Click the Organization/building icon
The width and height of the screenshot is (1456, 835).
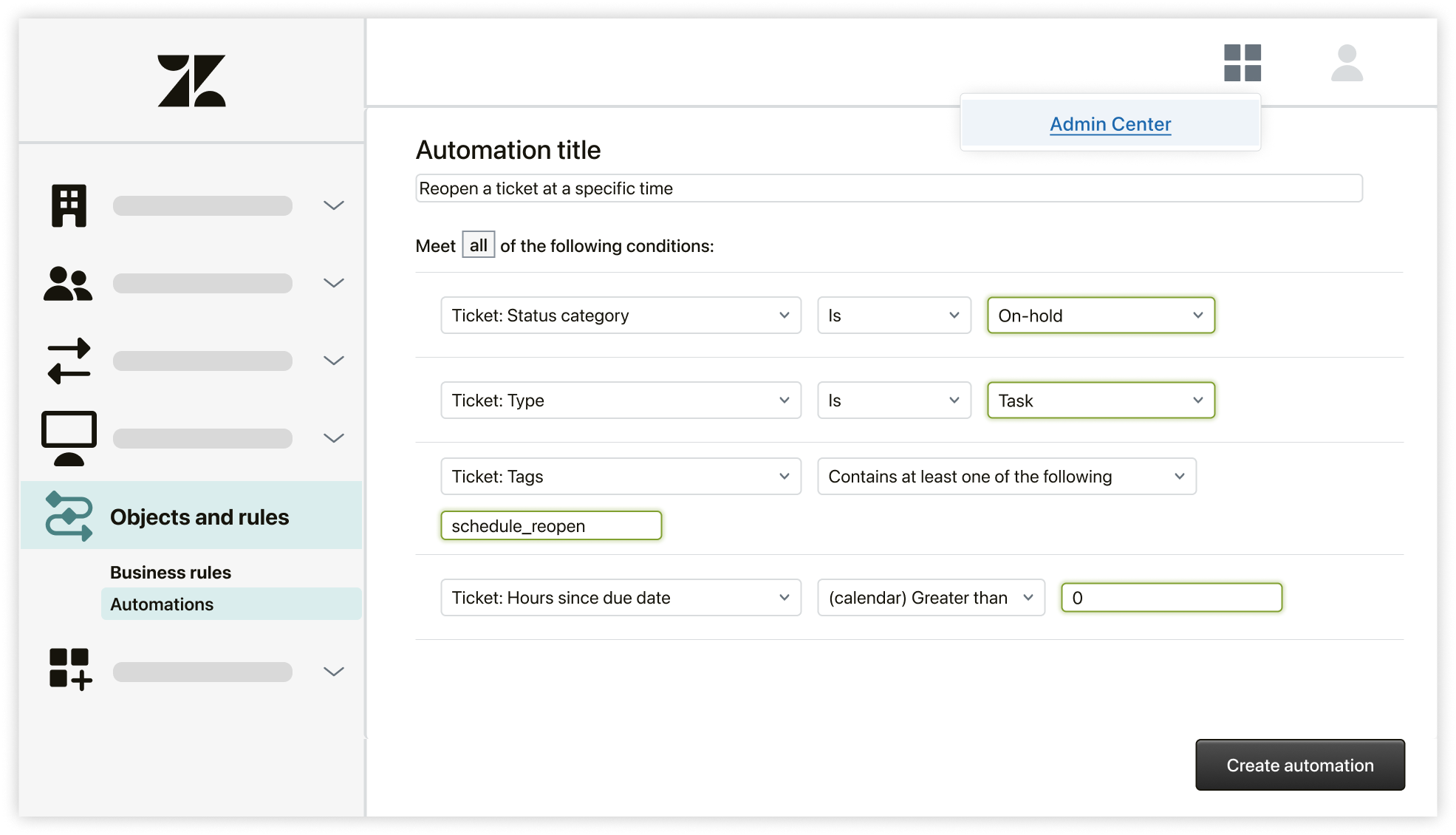point(69,205)
